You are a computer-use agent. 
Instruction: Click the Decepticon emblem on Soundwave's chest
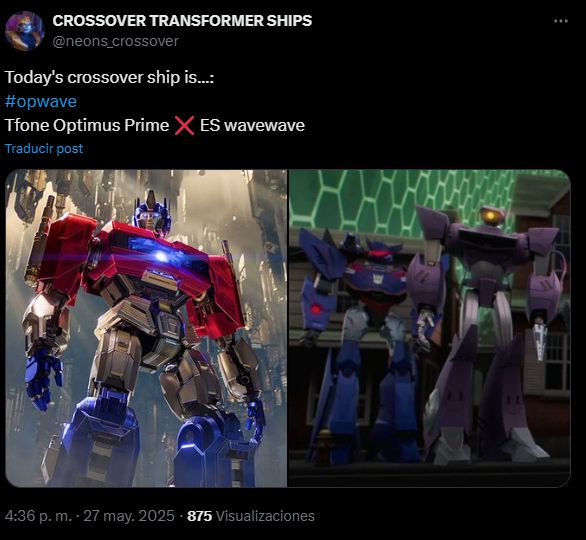click(x=377, y=278)
